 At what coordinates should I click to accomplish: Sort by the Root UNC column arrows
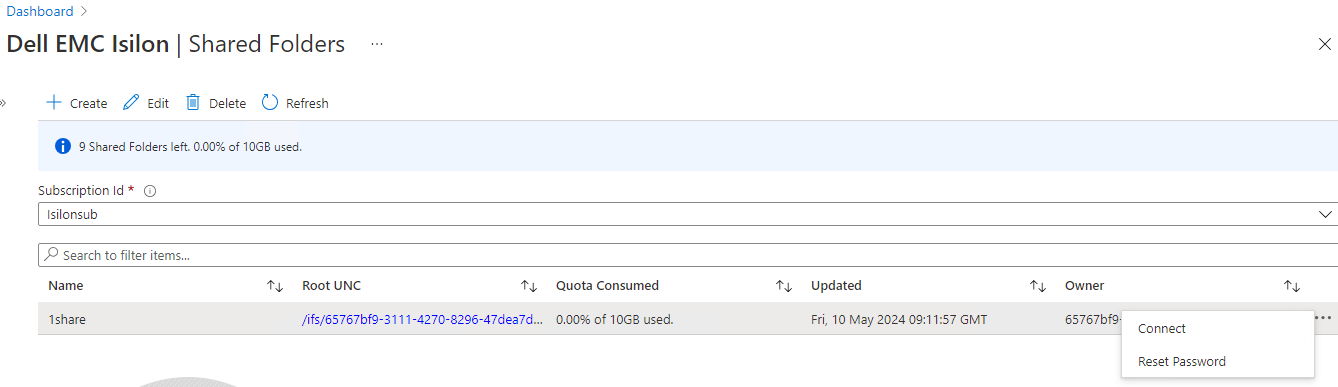point(529,286)
